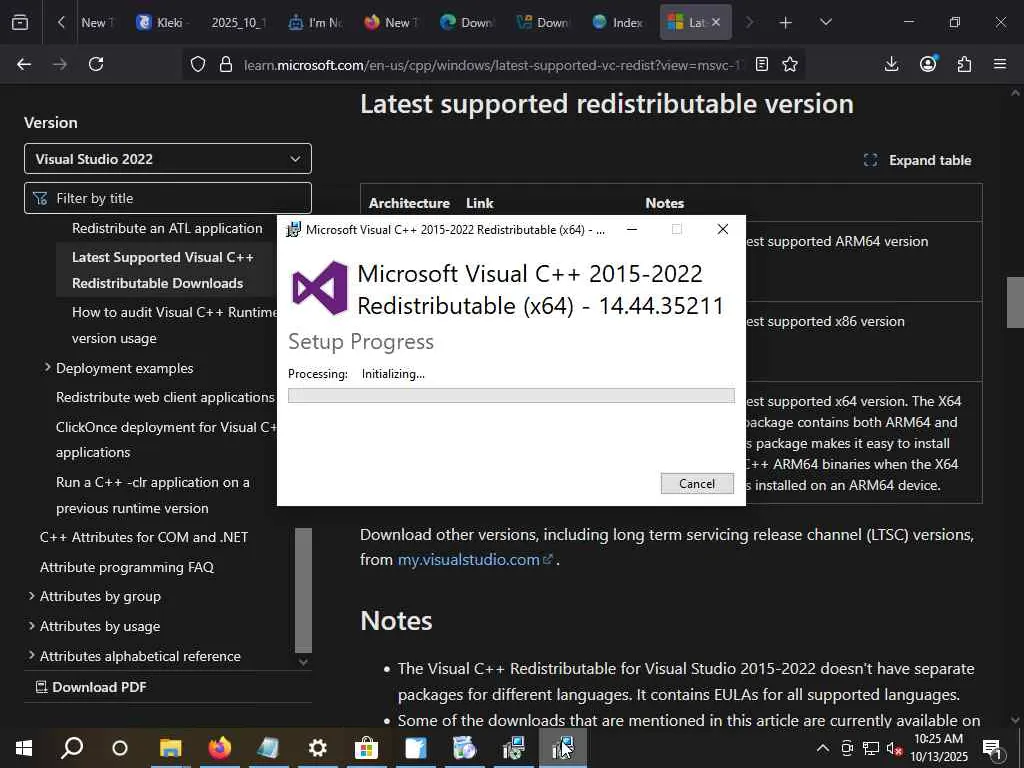Open Run a C++ -clr application article
Viewport: 1024px width, 768px height.
(153, 494)
